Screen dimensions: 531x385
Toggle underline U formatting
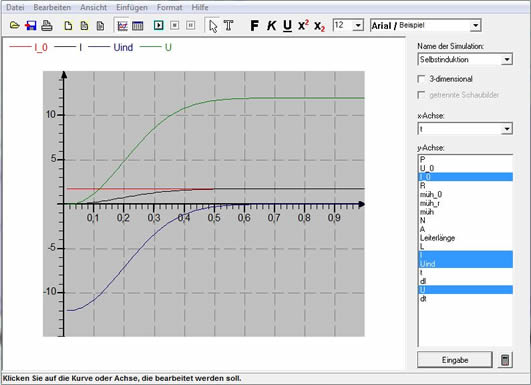287,26
